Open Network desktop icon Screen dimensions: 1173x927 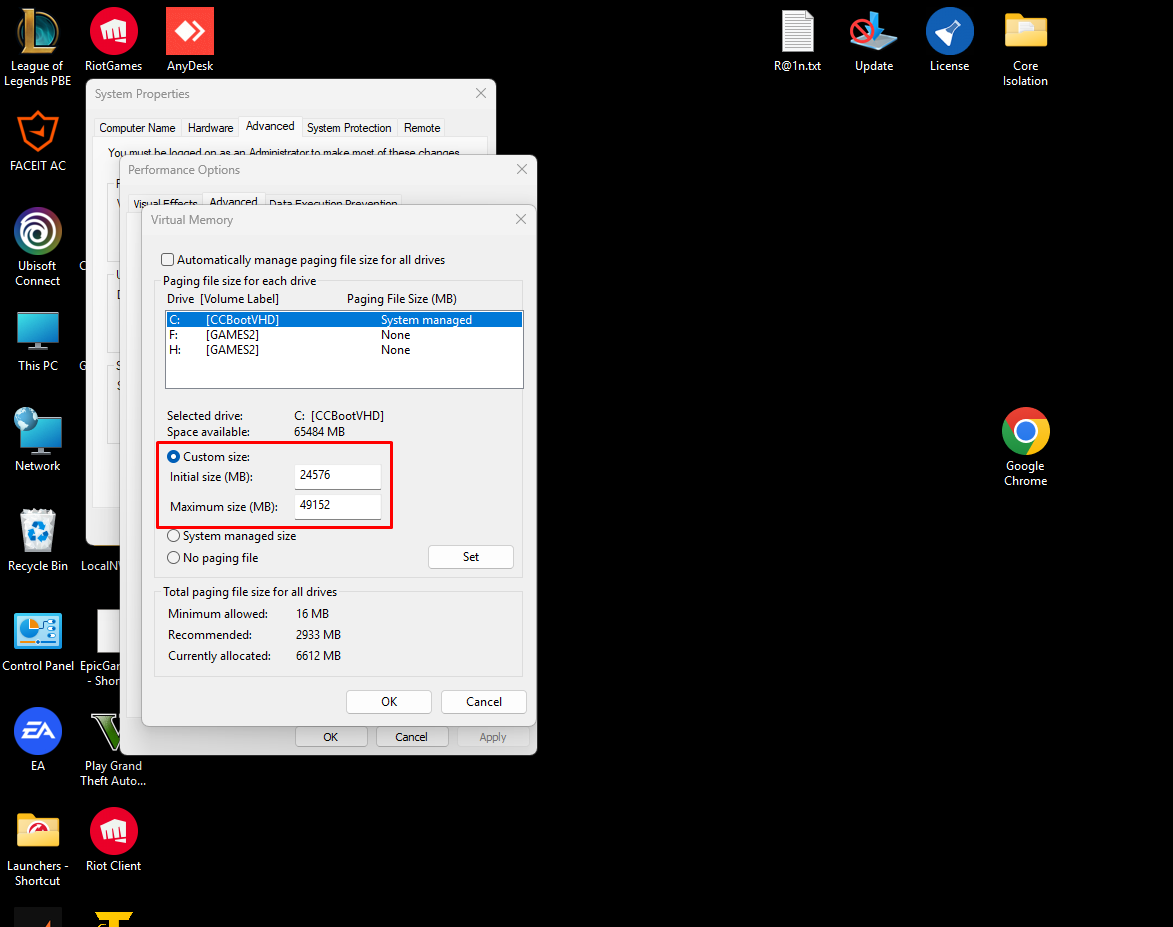37,440
